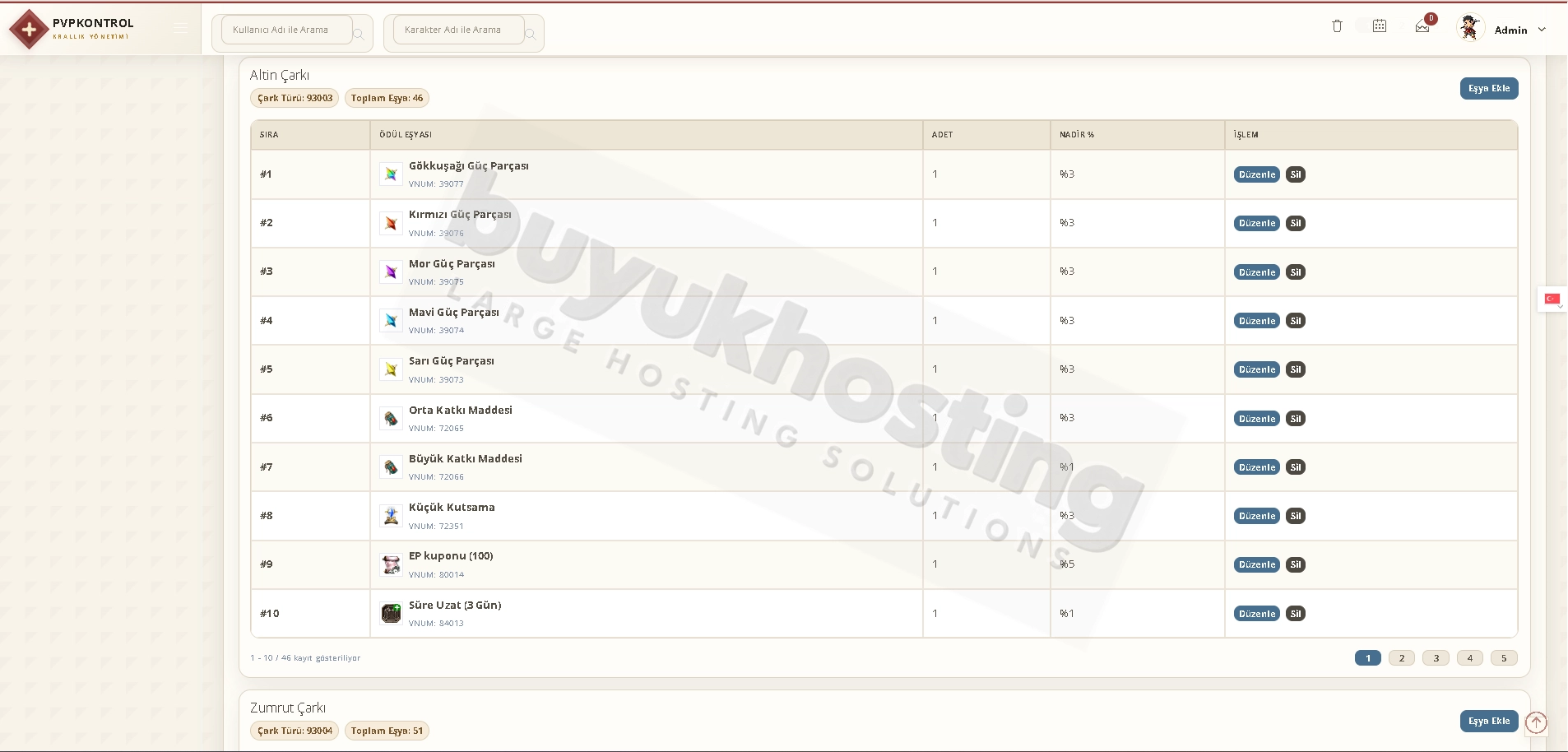Click Kırmızı Güç Parçası item icon

(x=391, y=223)
